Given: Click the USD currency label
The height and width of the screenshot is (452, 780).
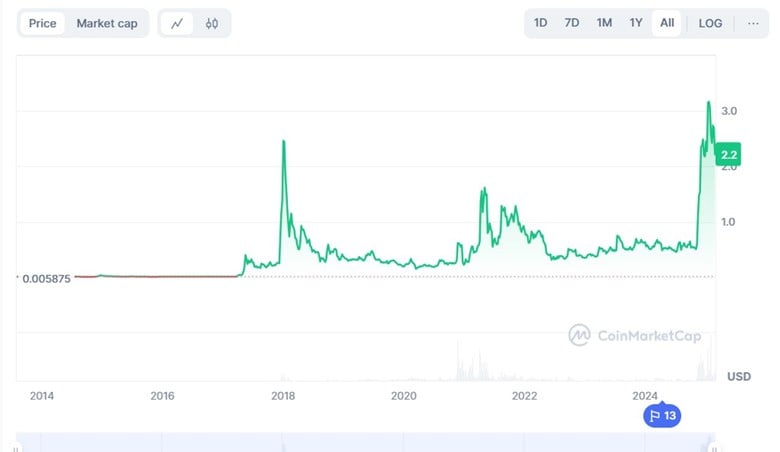Looking at the screenshot, I should 738,376.
